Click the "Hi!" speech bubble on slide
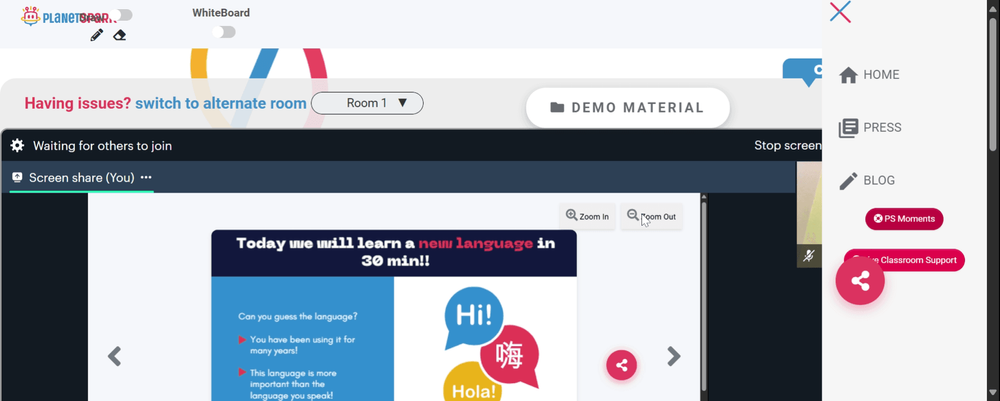The image size is (1000, 401). (474, 317)
